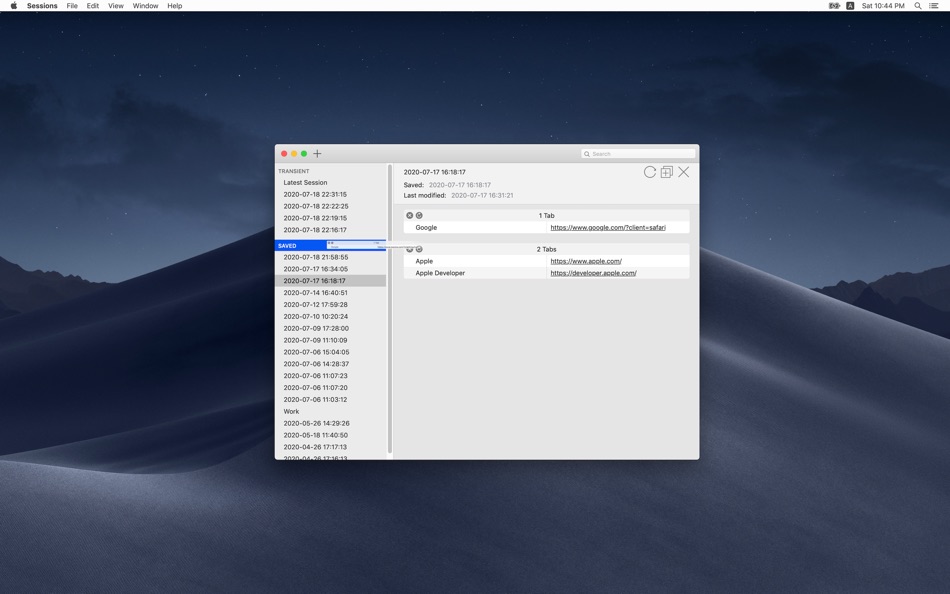Open the Help menu
This screenshot has width=950, height=594.
174,5
